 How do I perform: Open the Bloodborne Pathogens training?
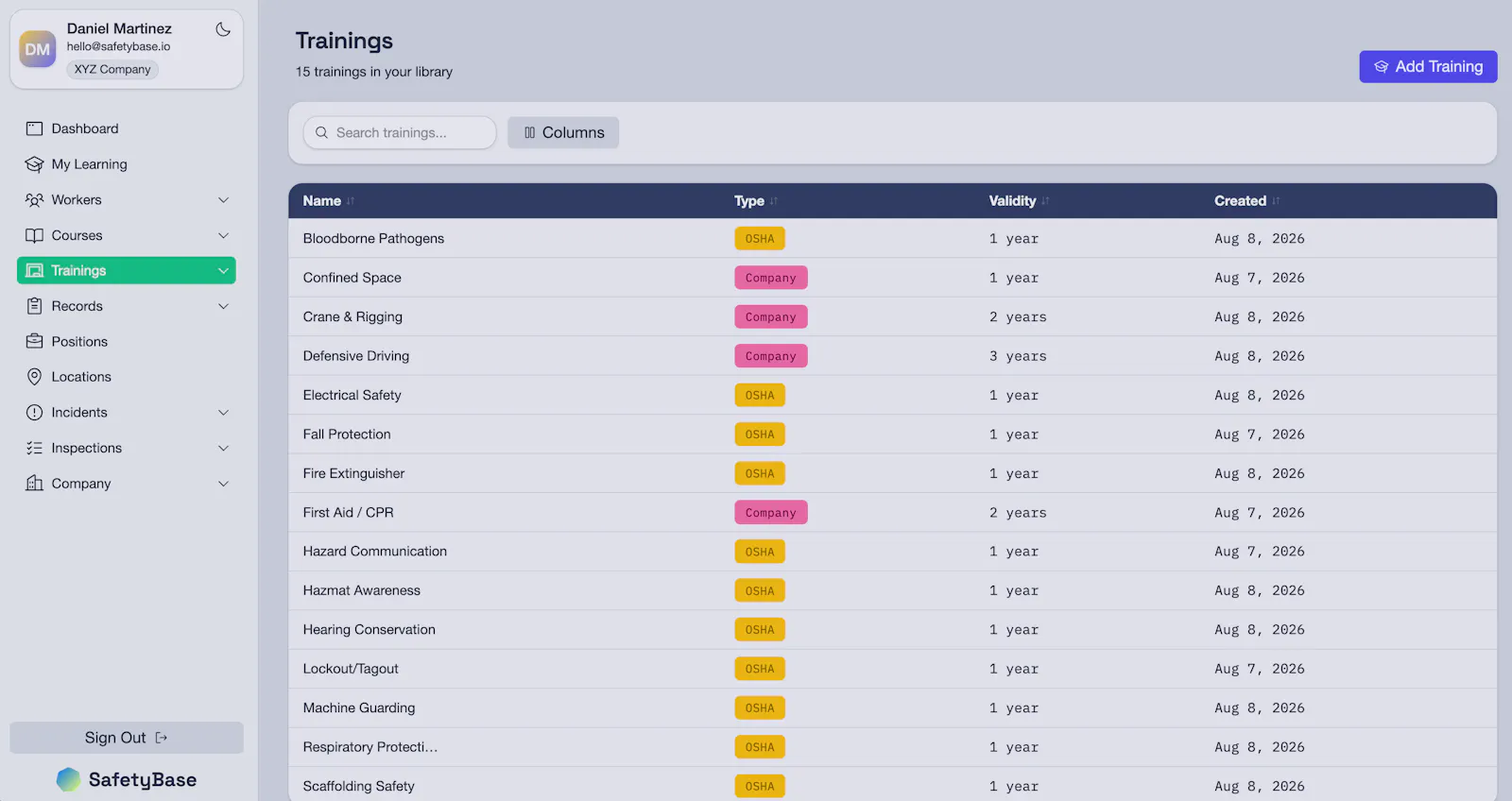(373, 238)
